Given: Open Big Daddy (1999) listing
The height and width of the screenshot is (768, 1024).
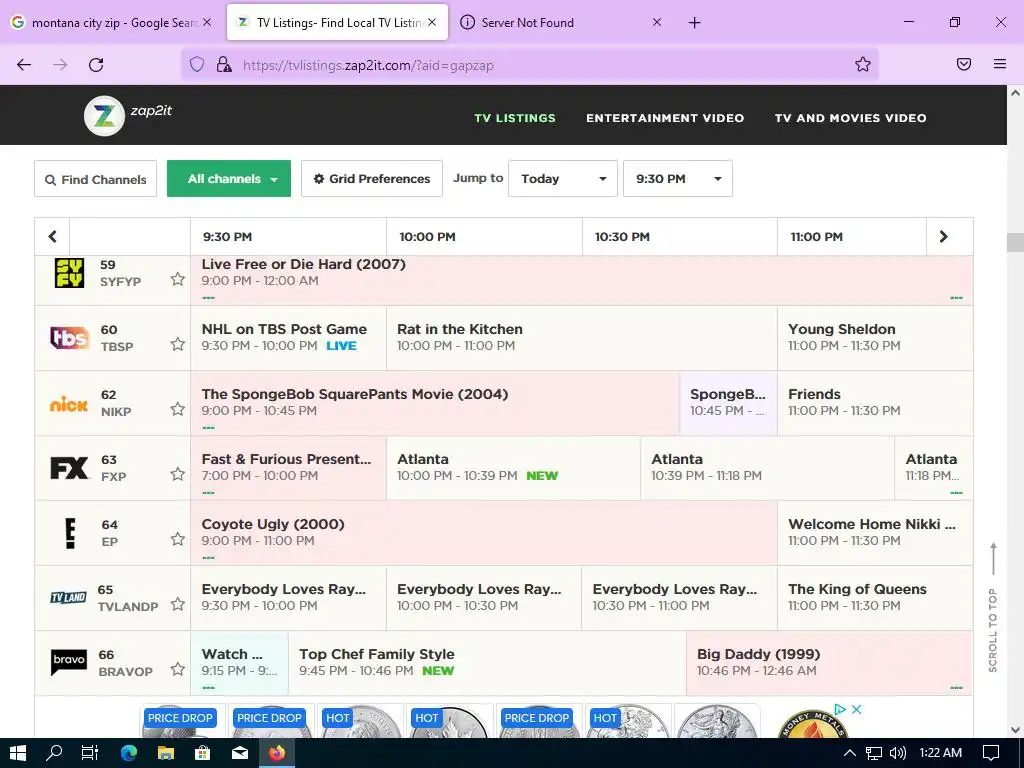Looking at the screenshot, I should point(829,662).
